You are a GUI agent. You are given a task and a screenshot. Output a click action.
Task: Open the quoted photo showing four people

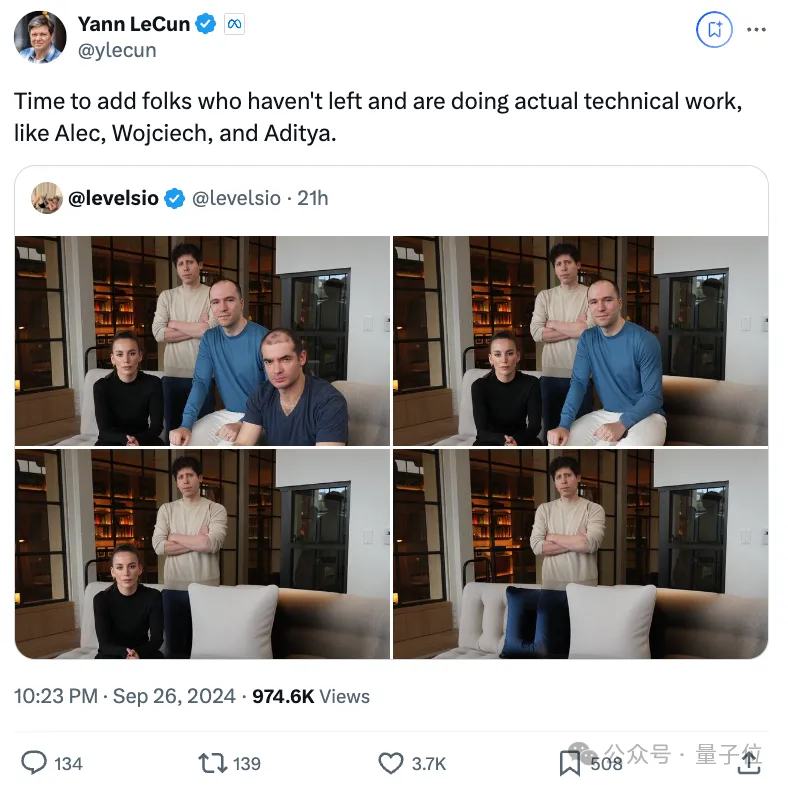(202, 341)
